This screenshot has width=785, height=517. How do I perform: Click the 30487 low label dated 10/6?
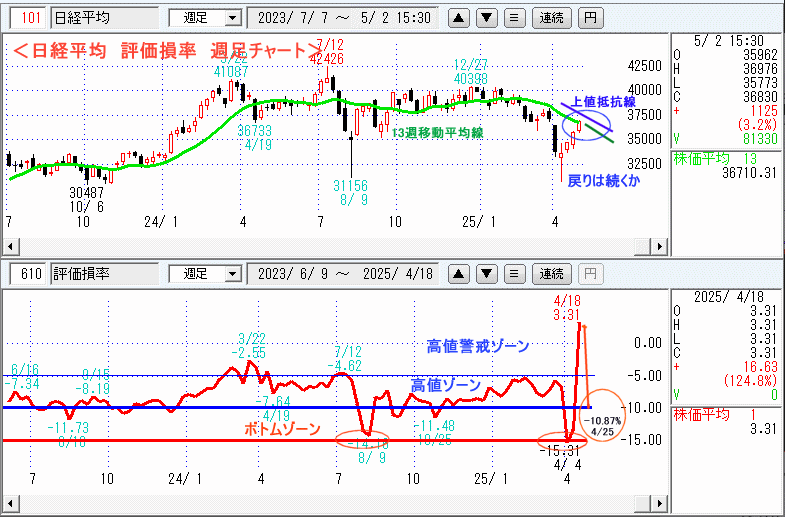pyautogui.click(x=87, y=193)
